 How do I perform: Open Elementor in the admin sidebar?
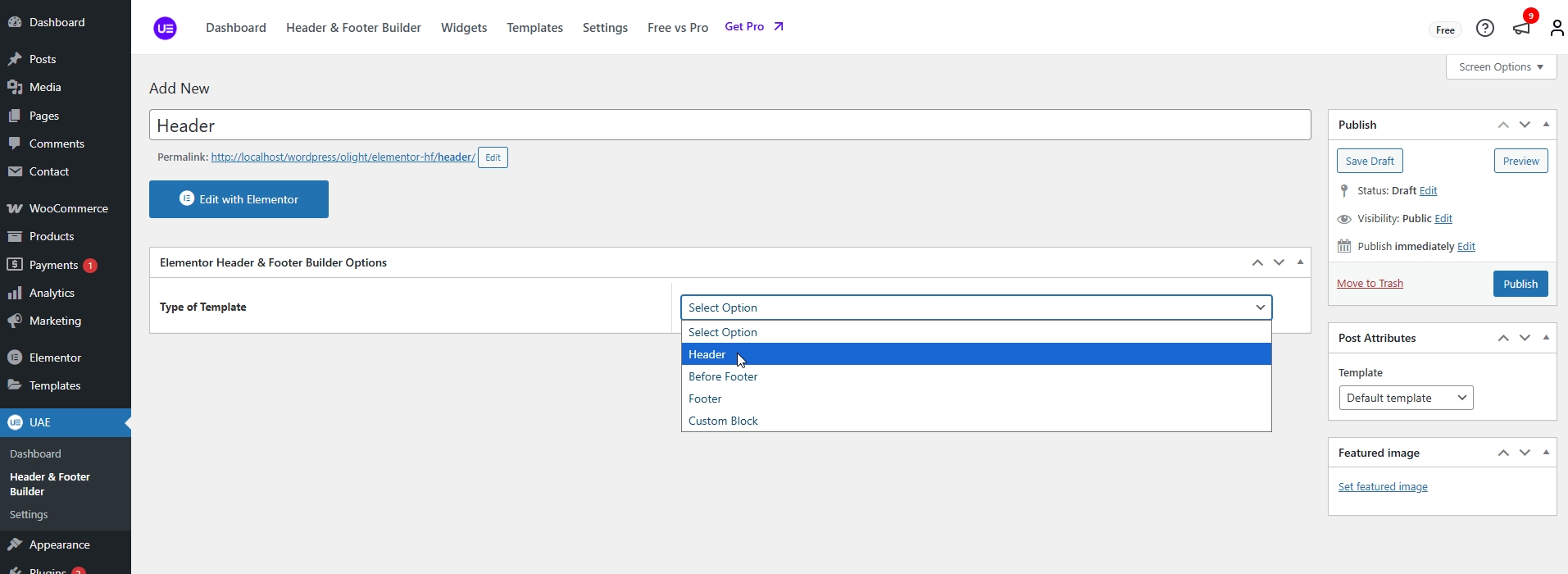coord(55,358)
